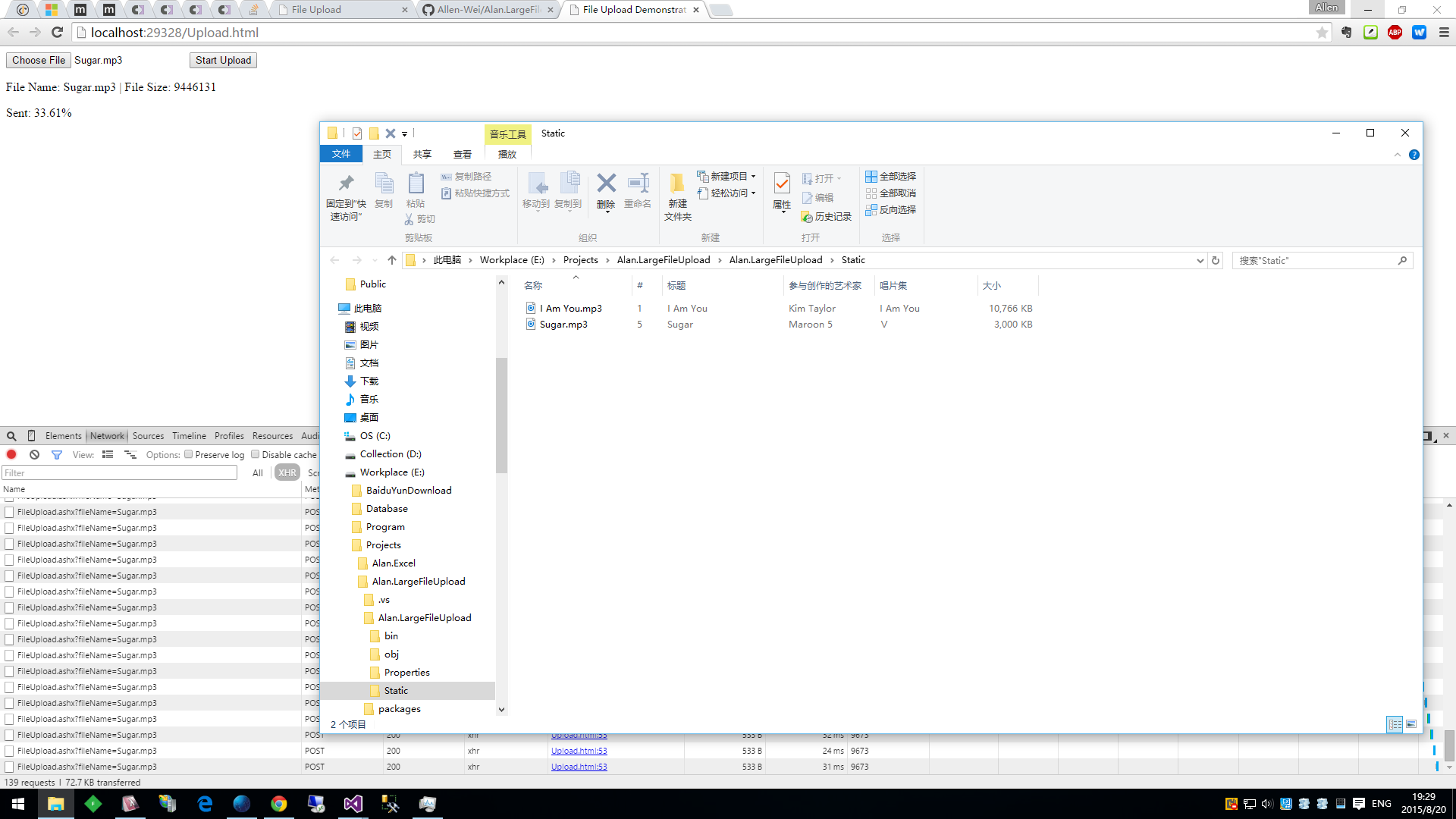Click the 'Choose File' button
The width and height of the screenshot is (1456, 819).
(x=38, y=60)
